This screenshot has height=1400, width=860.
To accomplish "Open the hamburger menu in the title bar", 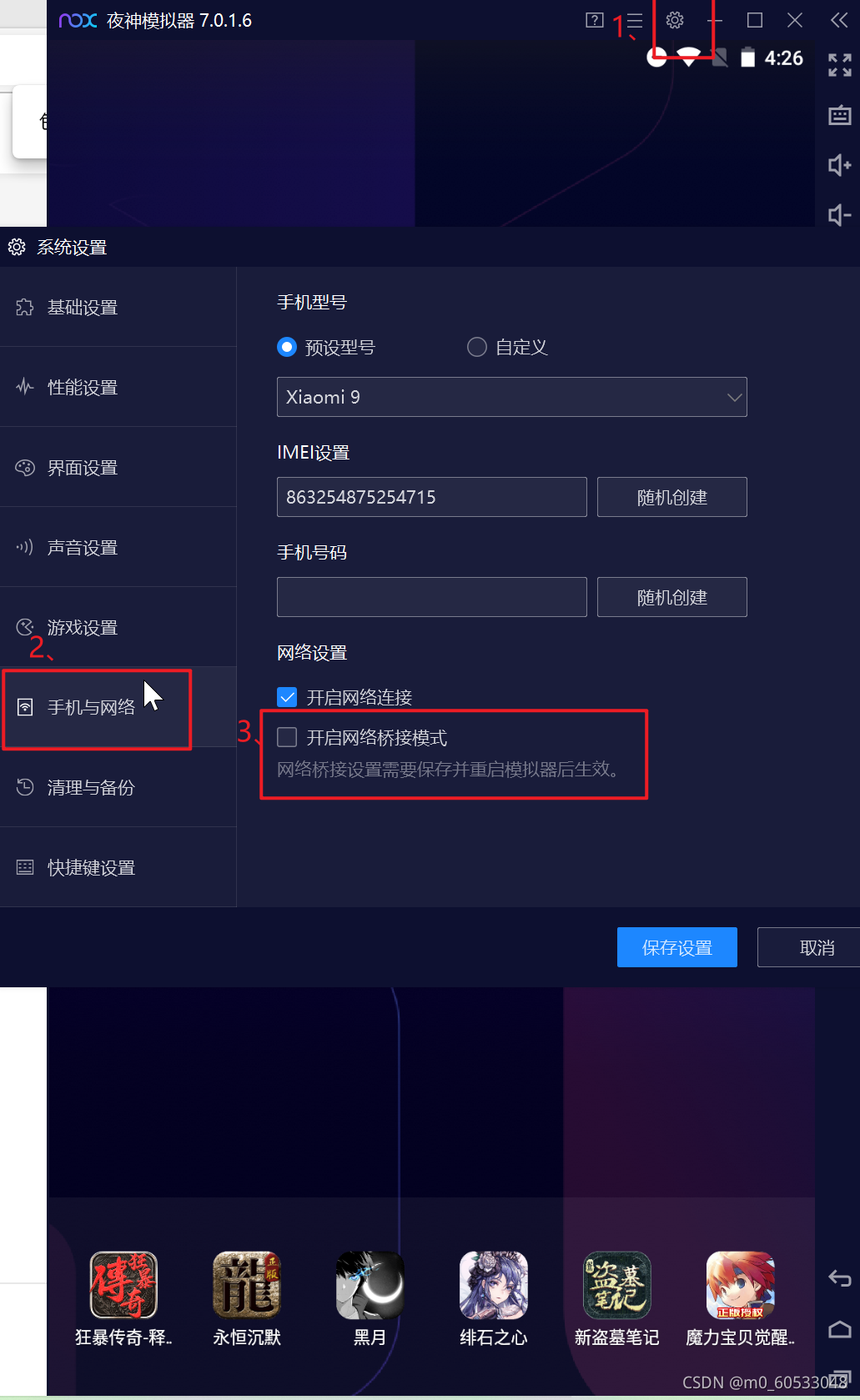I will (635, 21).
